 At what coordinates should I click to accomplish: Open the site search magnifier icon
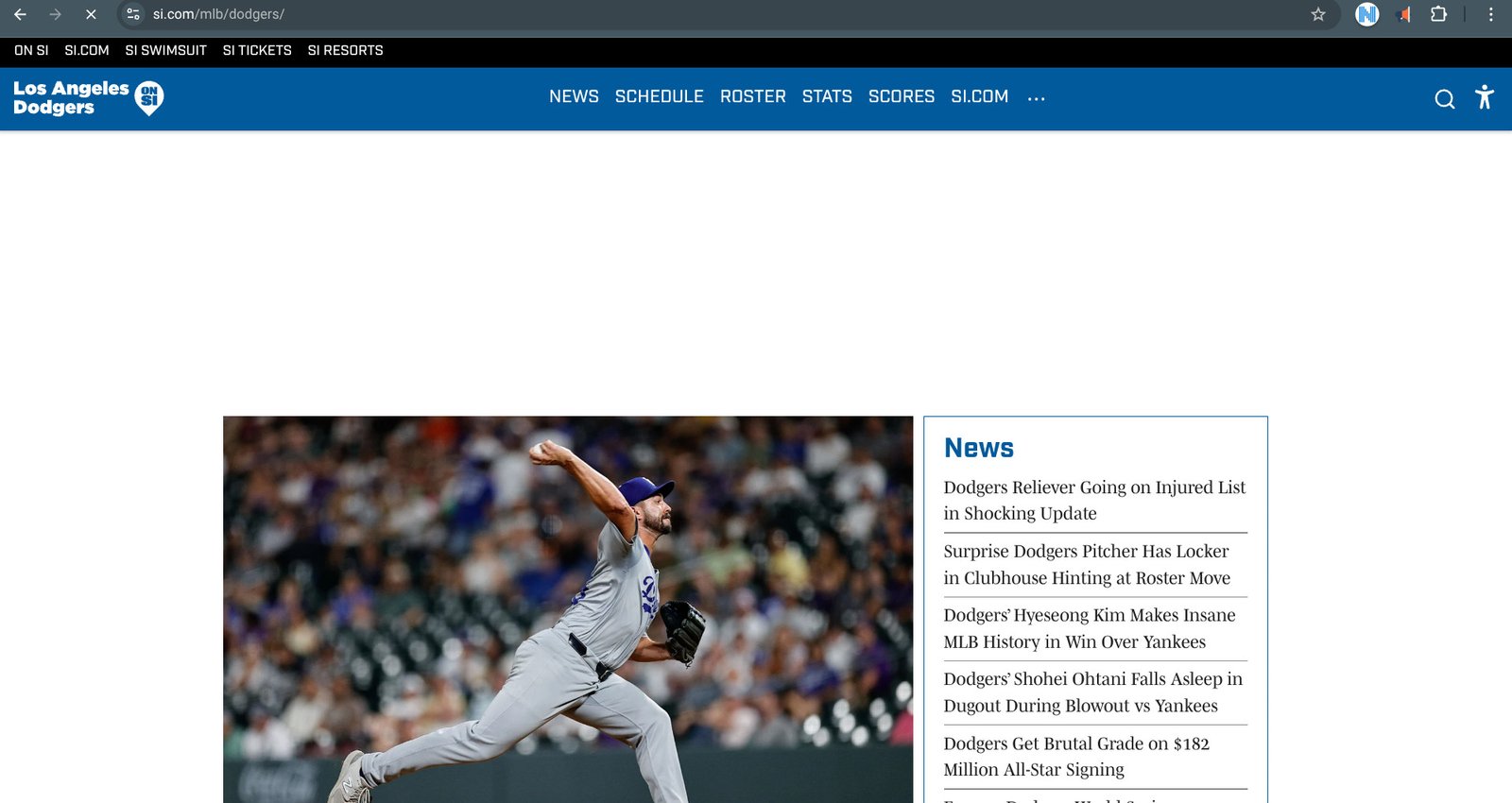pos(1444,98)
